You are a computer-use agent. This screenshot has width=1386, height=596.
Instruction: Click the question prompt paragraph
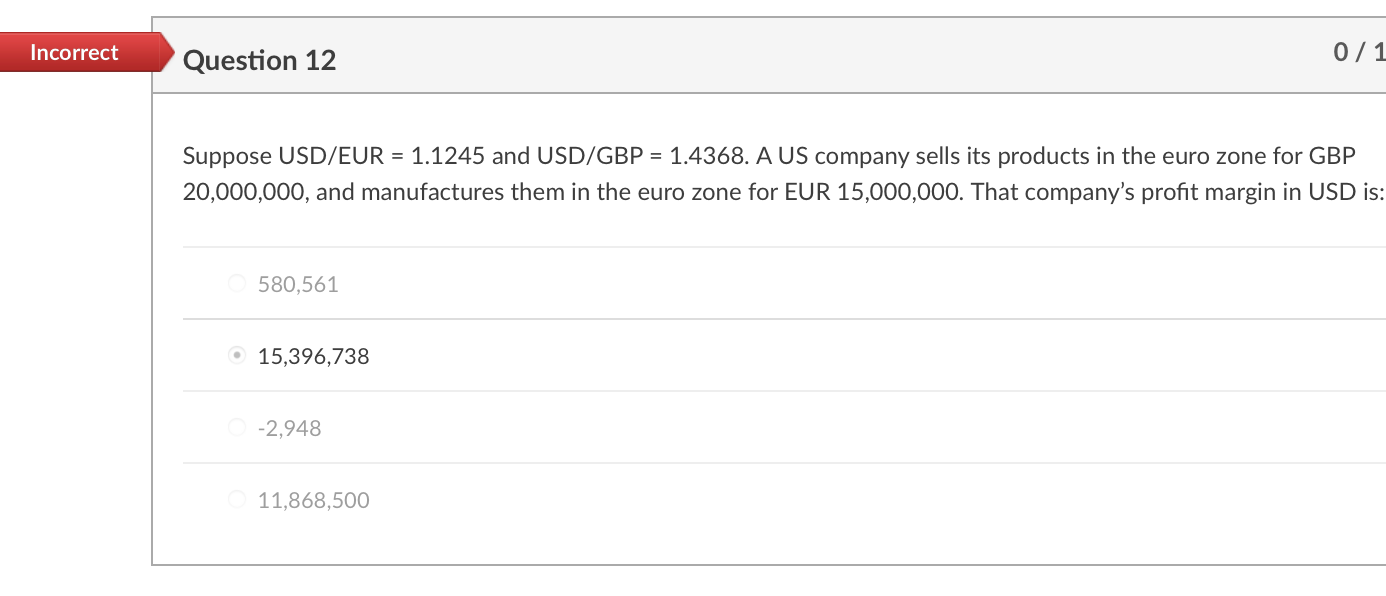(x=700, y=173)
